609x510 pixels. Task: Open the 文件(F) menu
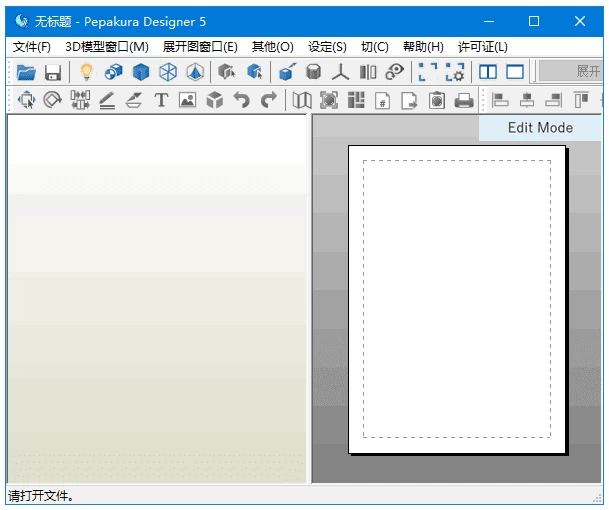[32, 47]
